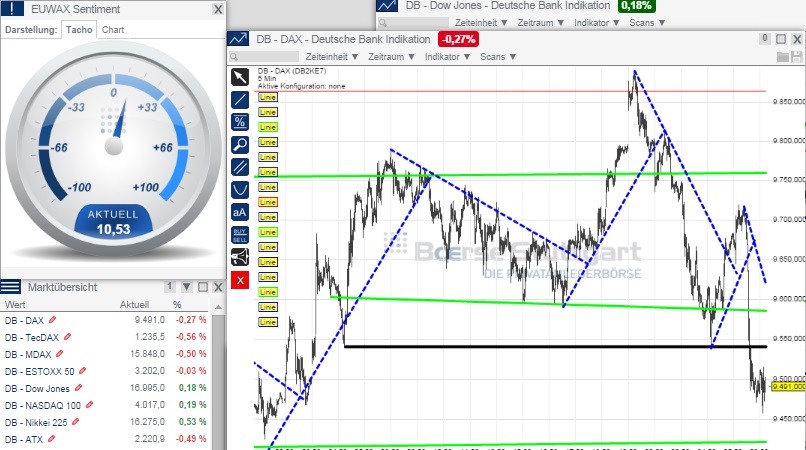This screenshot has height=450, width=806.
Task: Click the 1 button in Marktübersicht header
Action: 170,287
